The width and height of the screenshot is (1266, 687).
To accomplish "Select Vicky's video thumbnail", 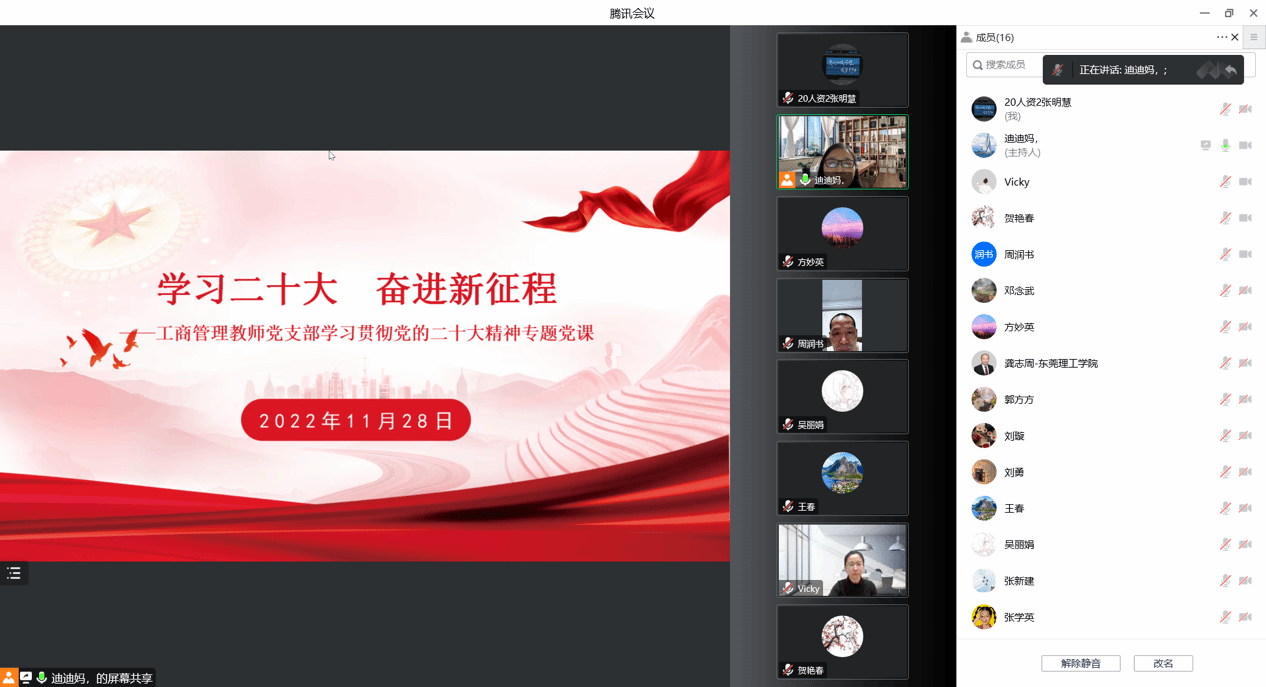I will pyautogui.click(x=842, y=559).
